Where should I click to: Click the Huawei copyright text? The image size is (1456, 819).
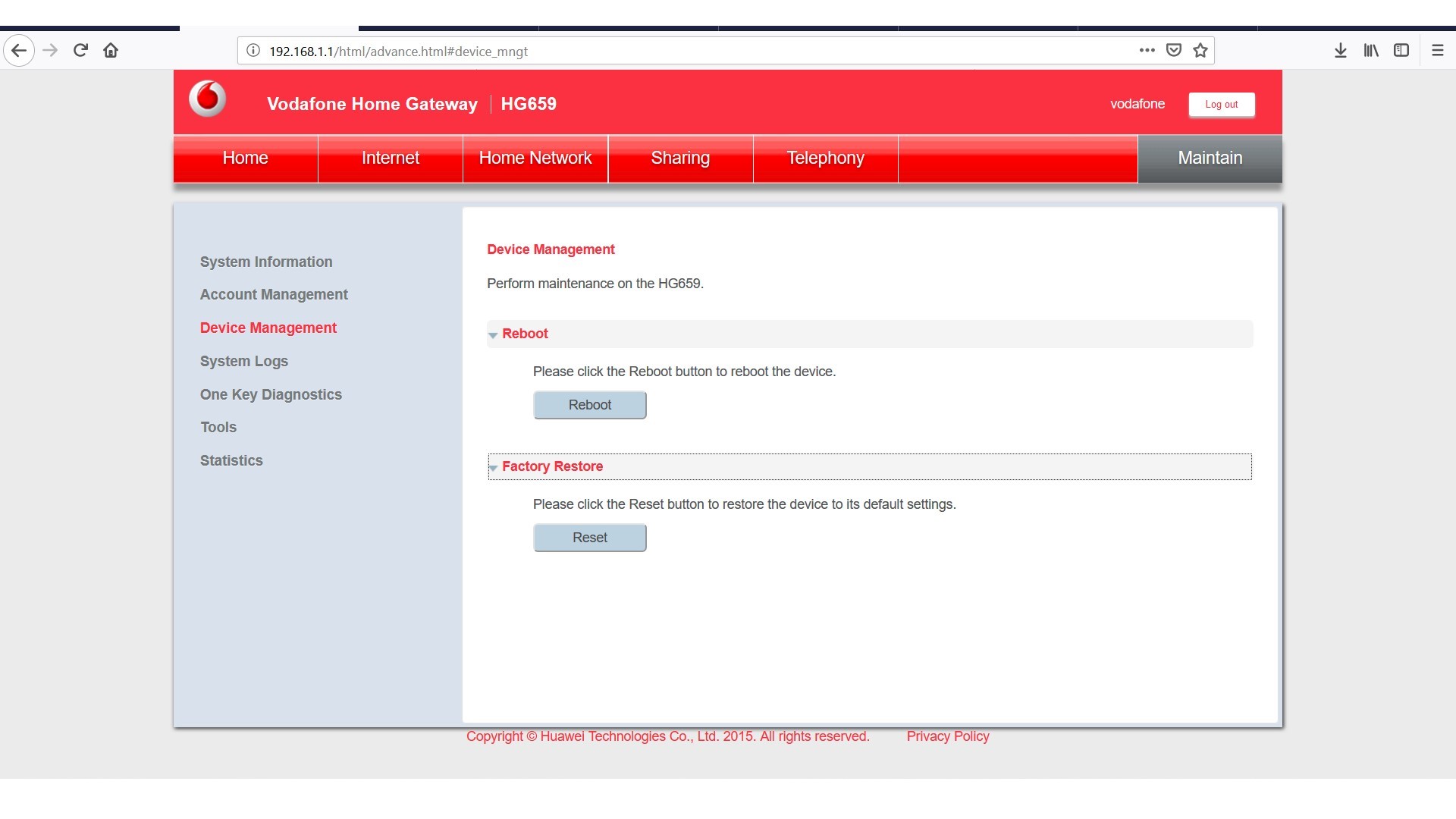pyautogui.click(x=668, y=736)
